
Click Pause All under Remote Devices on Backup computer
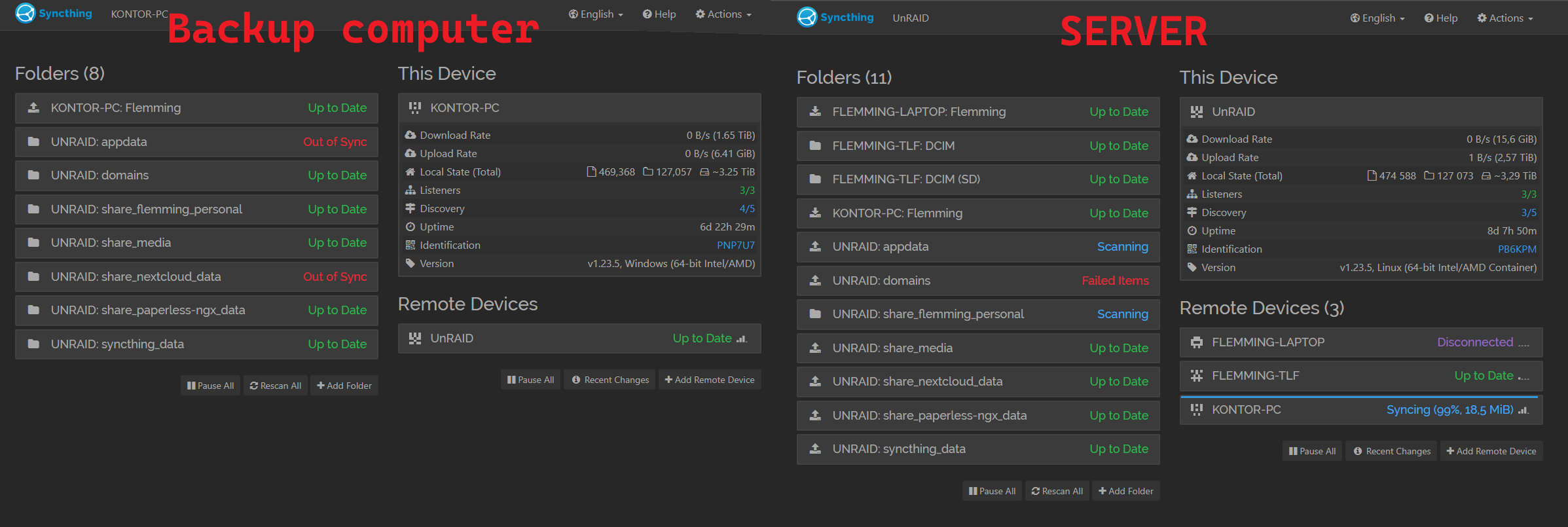[x=530, y=380]
